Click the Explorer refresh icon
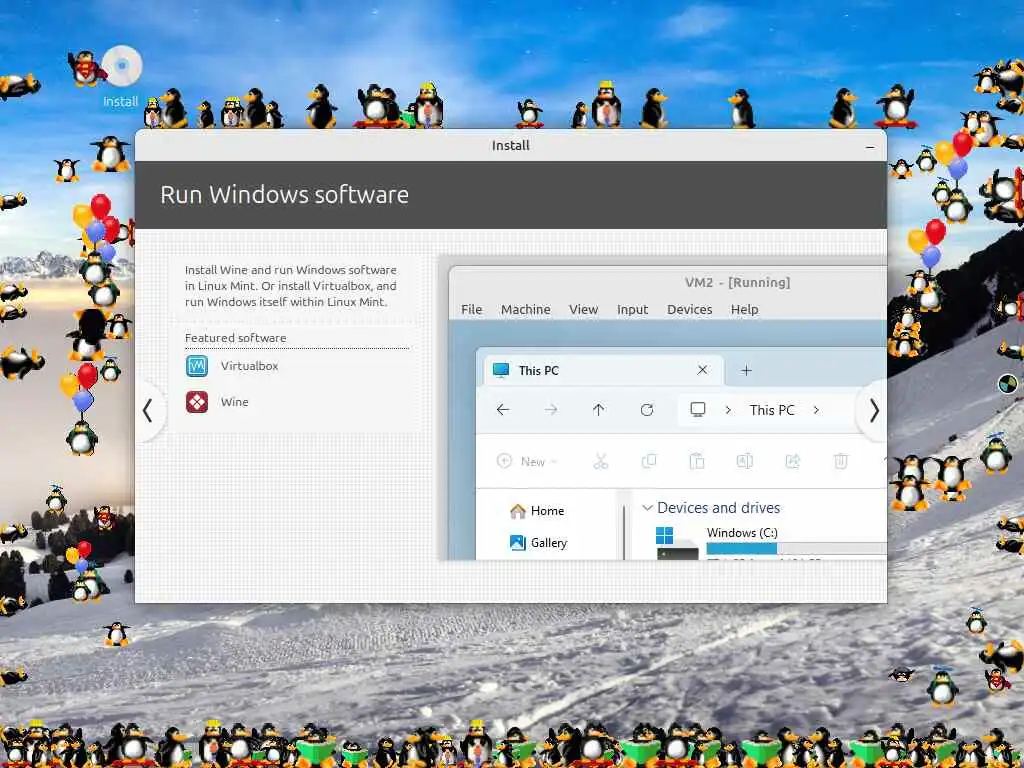 [x=647, y=409]
